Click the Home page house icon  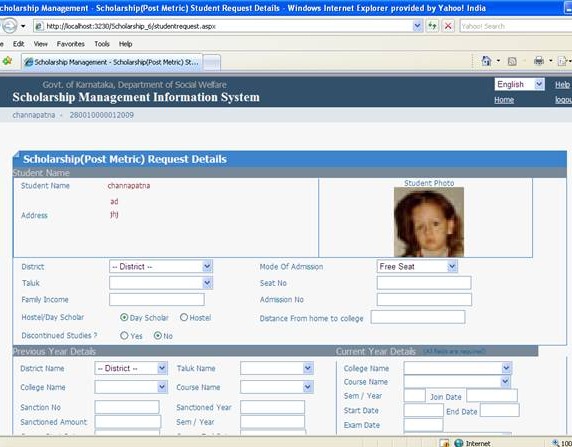(x=486, y=61)
